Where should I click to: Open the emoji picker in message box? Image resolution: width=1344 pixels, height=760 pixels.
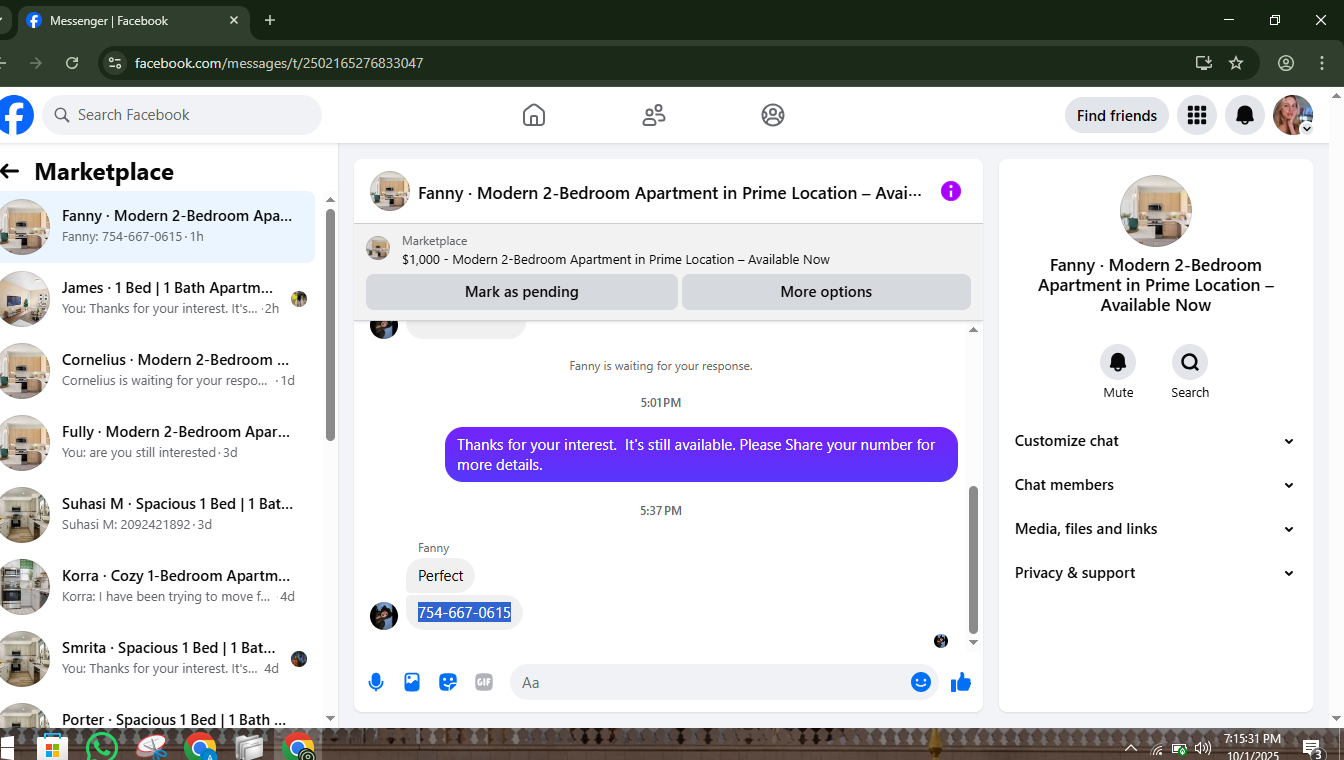pos(921,682)
